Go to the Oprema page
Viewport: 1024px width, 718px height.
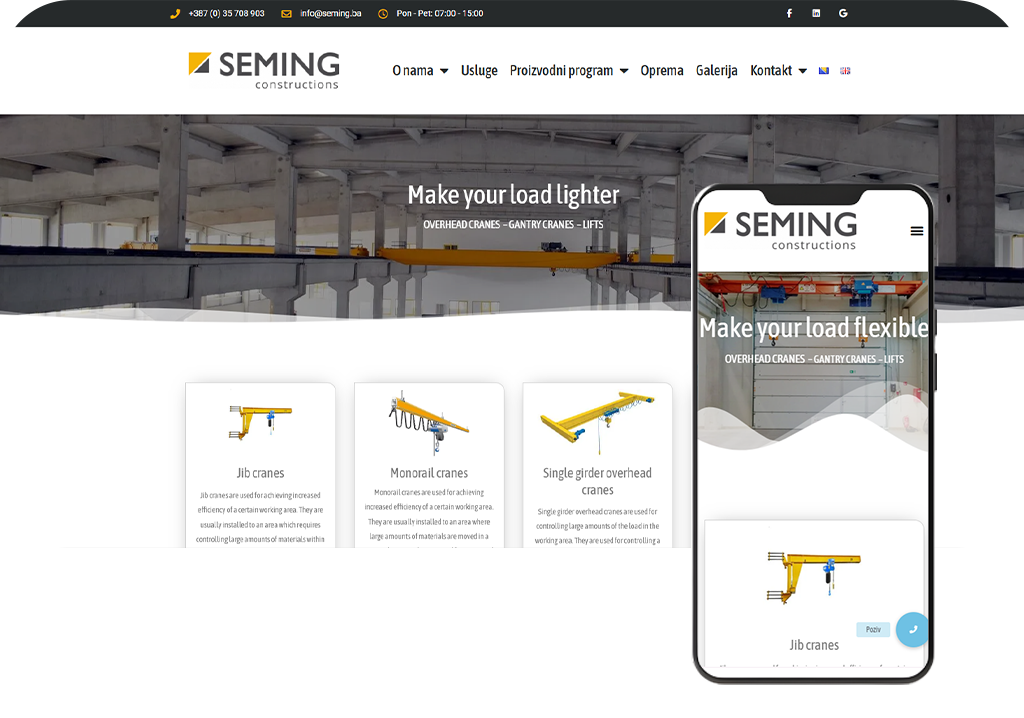662,71
